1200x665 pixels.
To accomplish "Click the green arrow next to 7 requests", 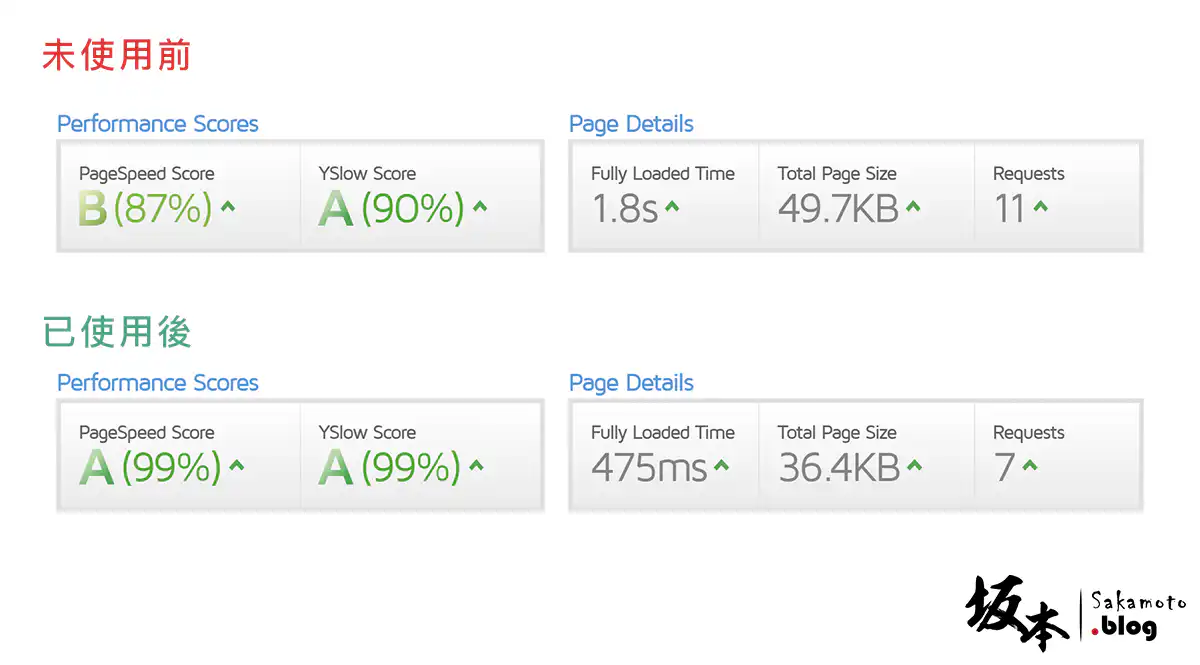I will click(1030, 466).
